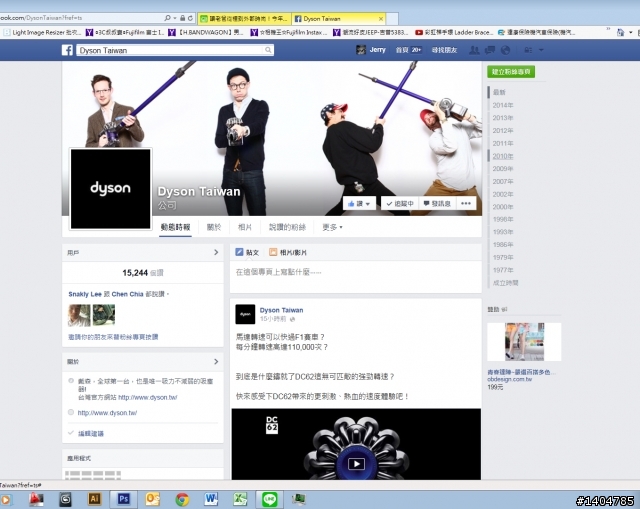
Task: Open the Snakly Lee link
Action: [x=85, y=294]
